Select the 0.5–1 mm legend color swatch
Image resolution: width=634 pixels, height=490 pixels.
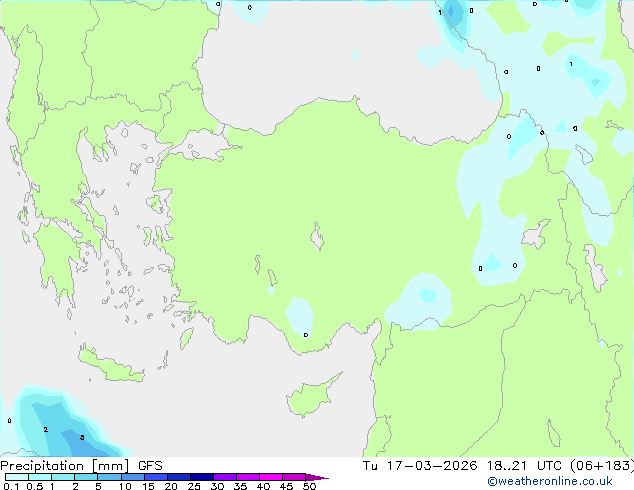[40, 477]
